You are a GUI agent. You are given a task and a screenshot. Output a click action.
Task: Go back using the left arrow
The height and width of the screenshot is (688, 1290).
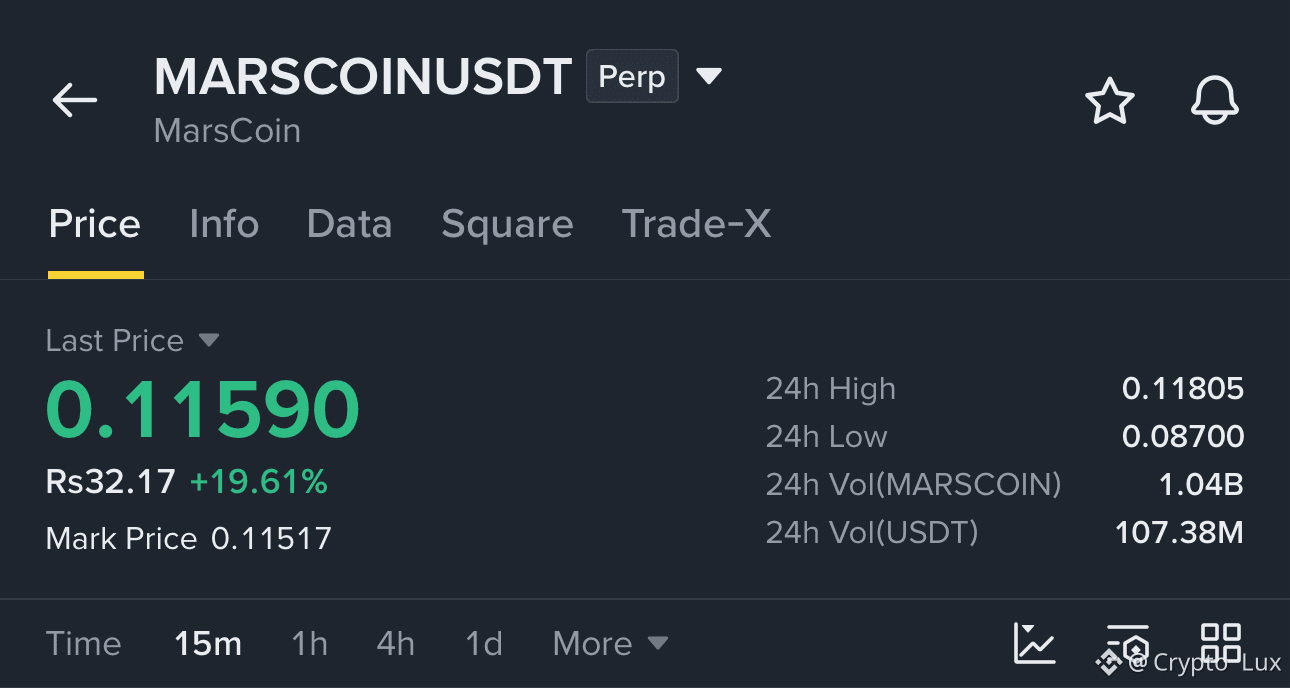(75, 100)
